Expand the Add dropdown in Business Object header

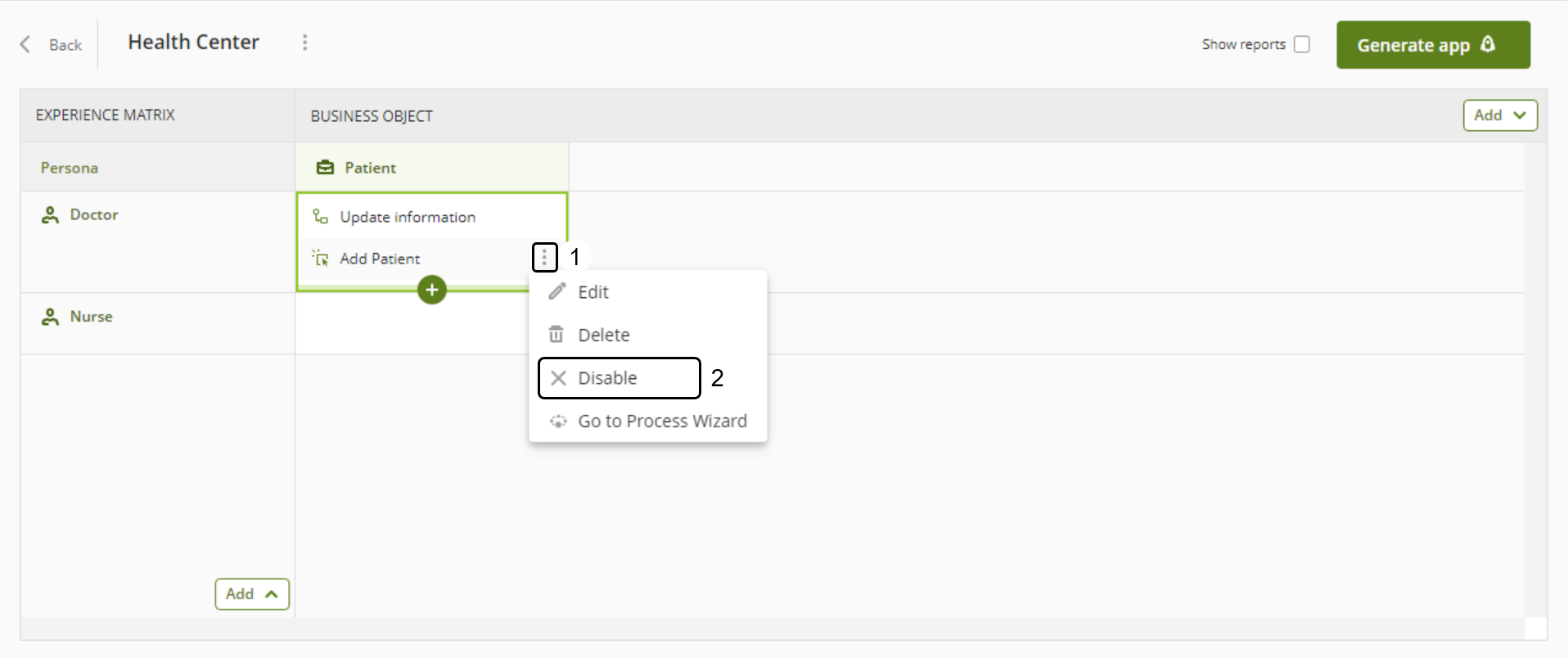(x=1499, y=115)
